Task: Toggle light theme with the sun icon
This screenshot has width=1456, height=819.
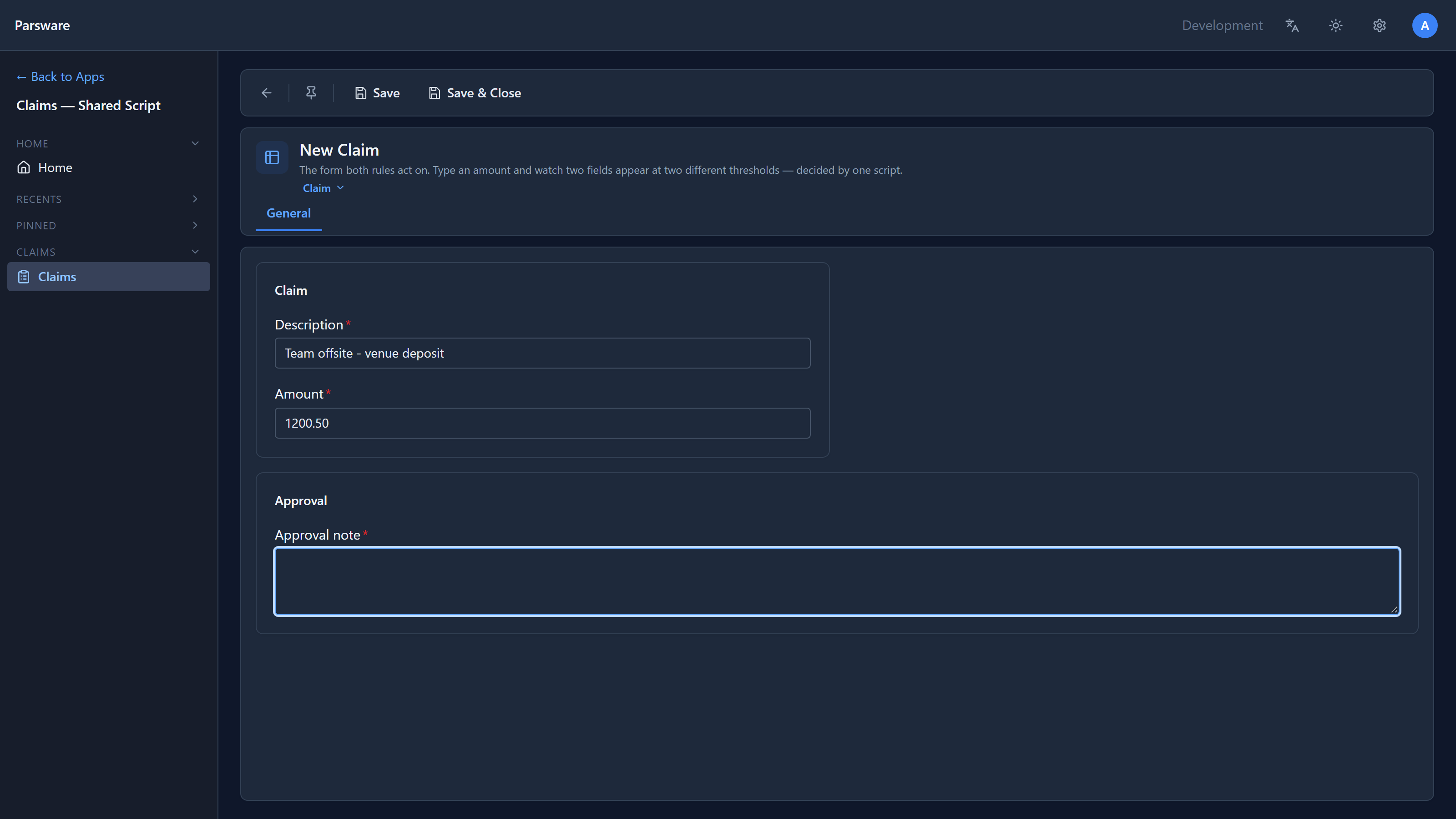Action: coord(1335,25)
